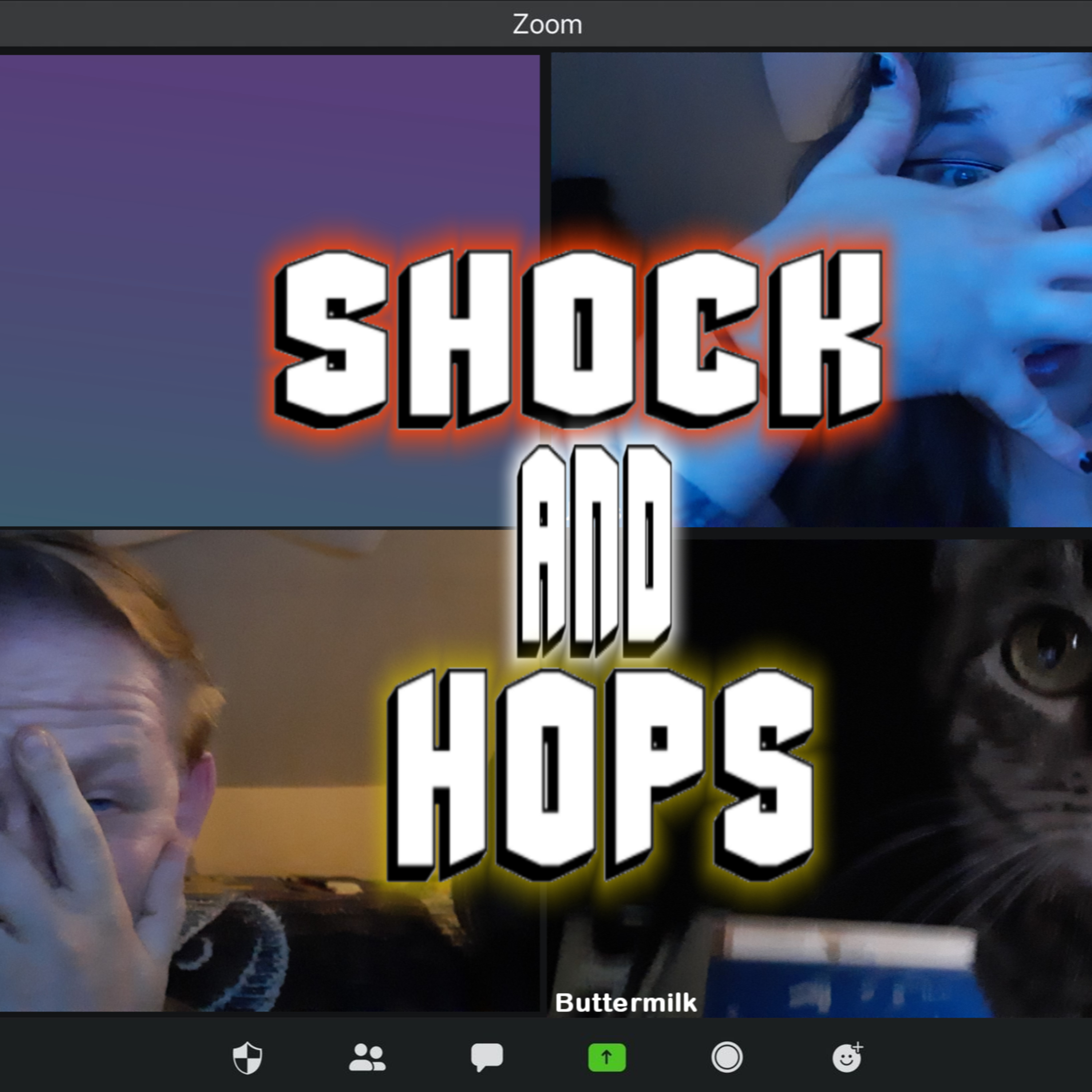Open the Participants panel icon
Viewport: 1092px width, 1092px height.
[x=367, y=1057]
